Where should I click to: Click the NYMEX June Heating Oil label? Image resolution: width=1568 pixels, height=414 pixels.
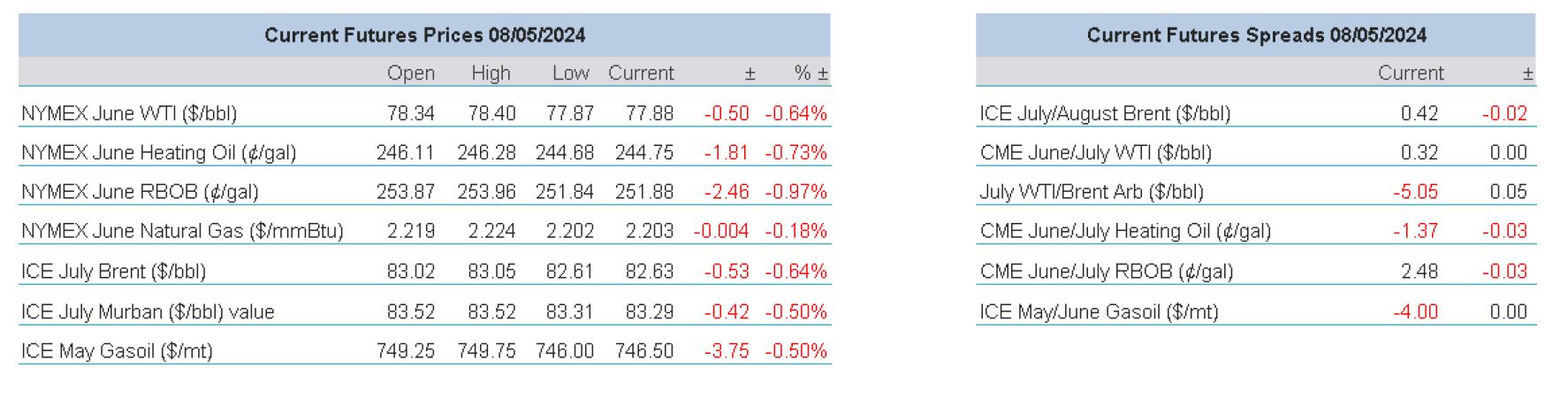[x=158, y=152]
